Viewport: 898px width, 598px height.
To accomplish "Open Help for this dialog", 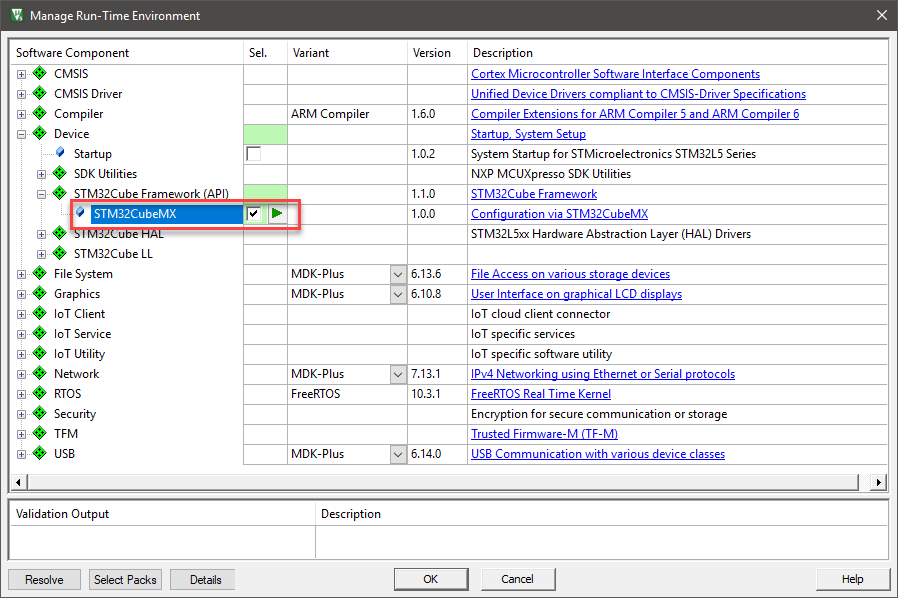I will [852, 579].
